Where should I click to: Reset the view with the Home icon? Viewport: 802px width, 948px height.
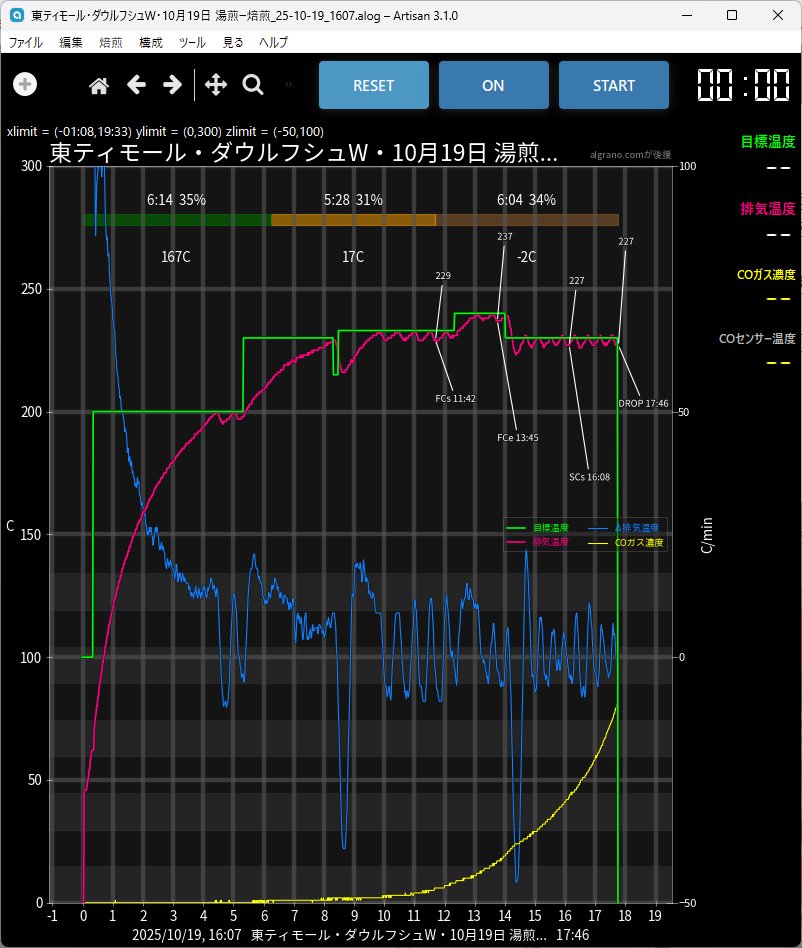(x=99, y=85)
